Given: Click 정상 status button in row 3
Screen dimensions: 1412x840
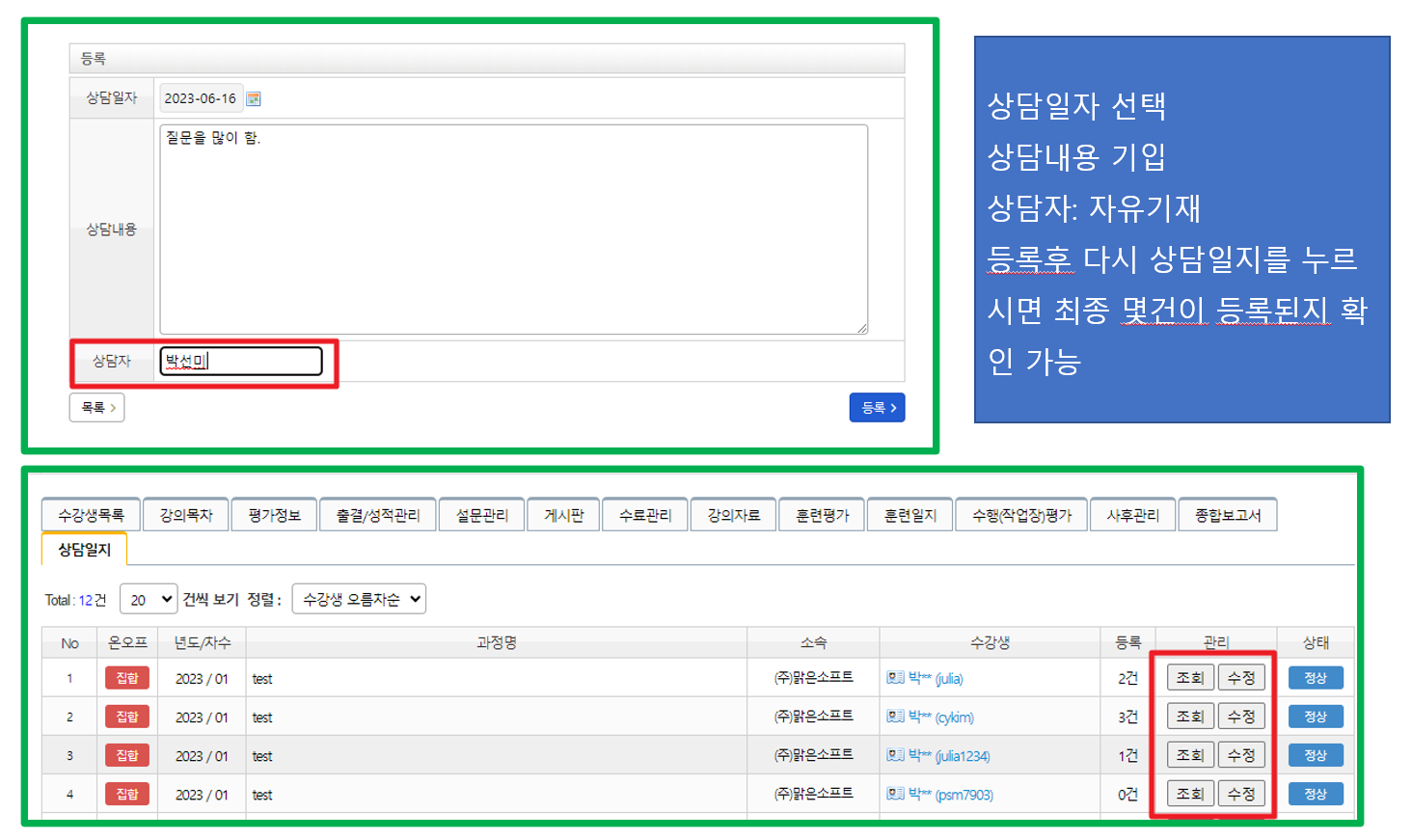Looking at the screenshot, I should click(1315, 755).
